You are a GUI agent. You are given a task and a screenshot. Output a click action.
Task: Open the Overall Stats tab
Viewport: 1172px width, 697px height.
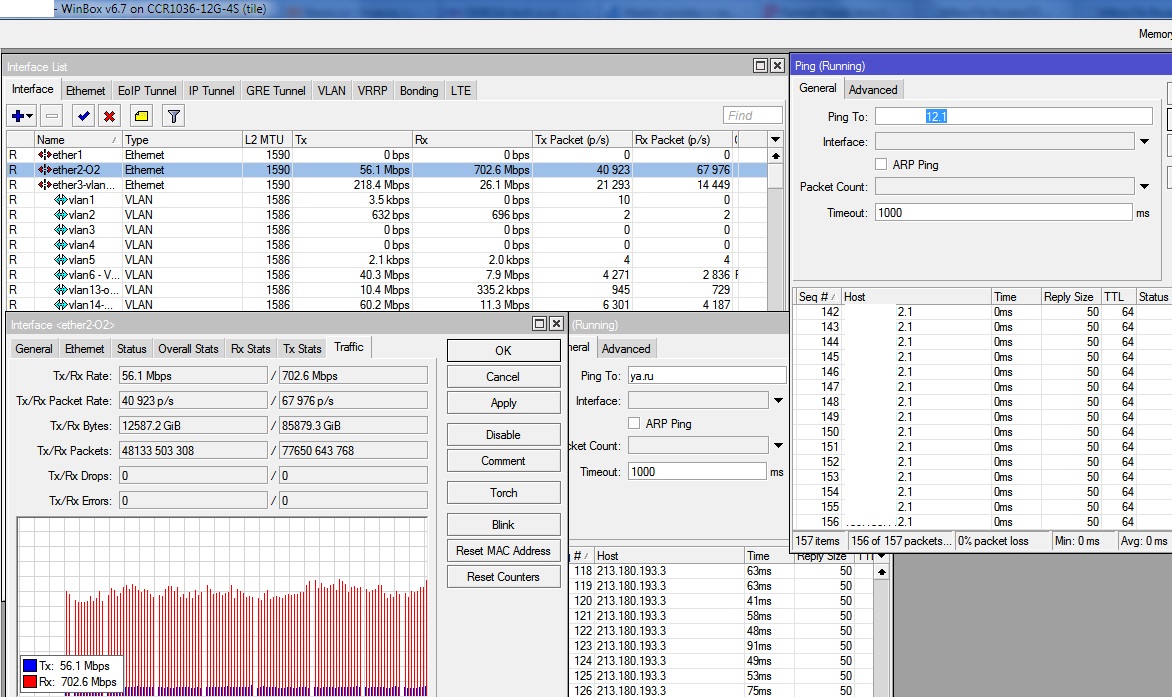(188, 349)
